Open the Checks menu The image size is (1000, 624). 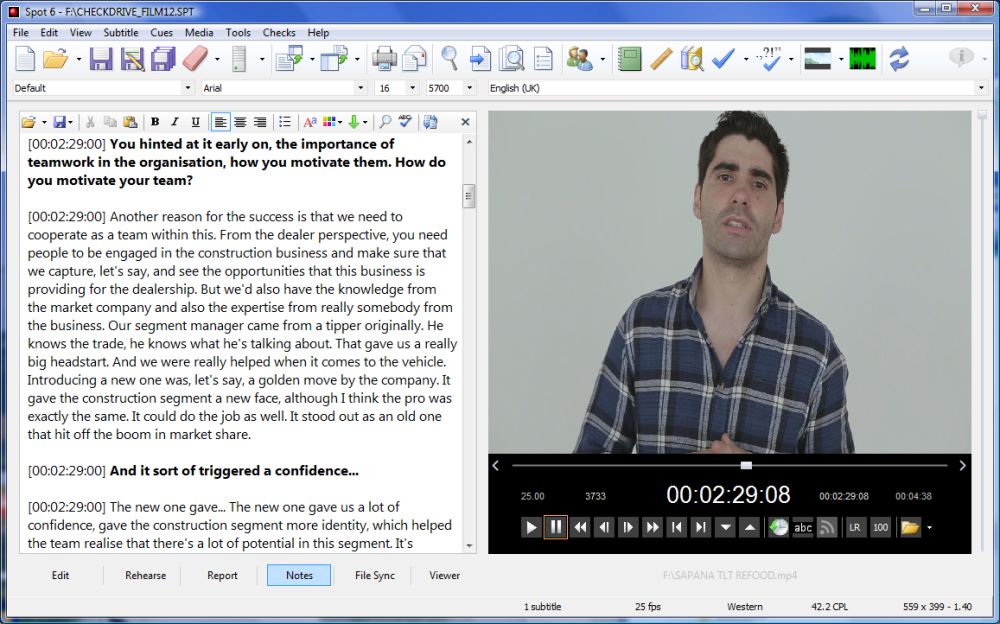tap(279, 33)
